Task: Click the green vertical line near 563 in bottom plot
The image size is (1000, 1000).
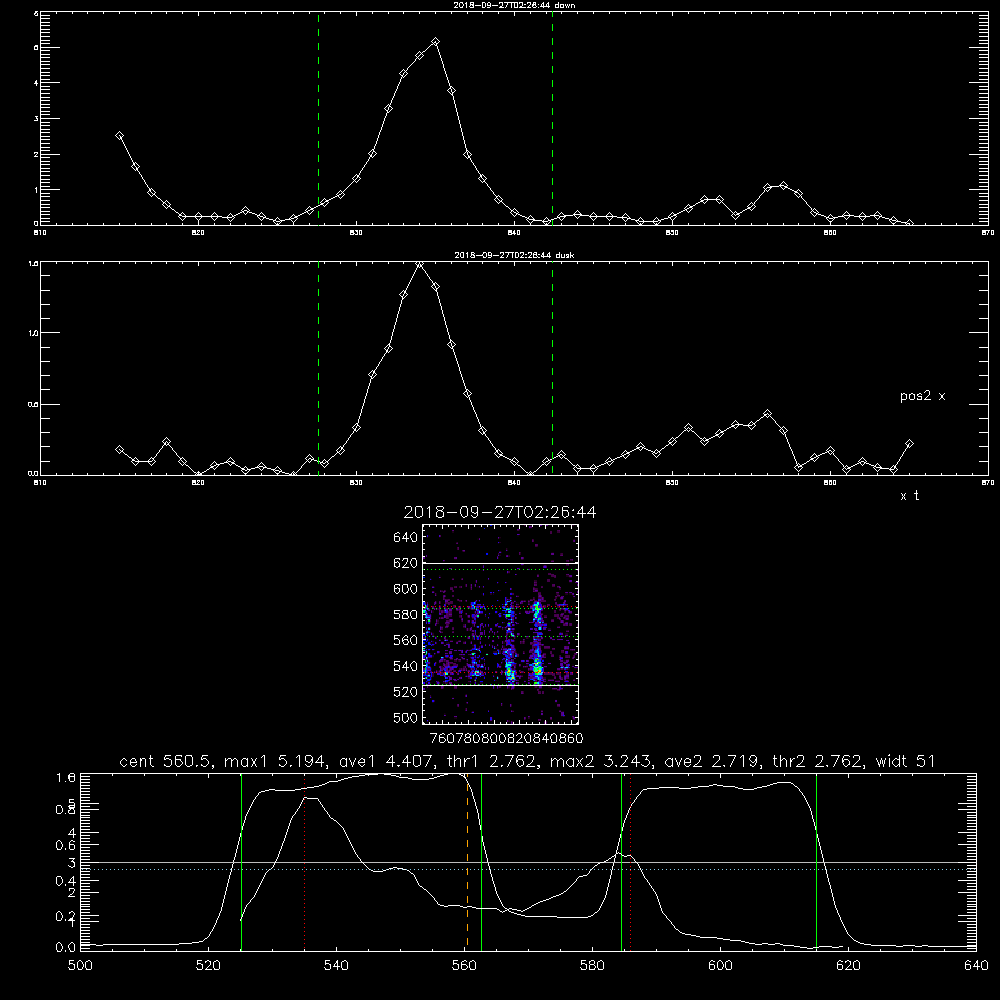Action: [x=482, y=862]
